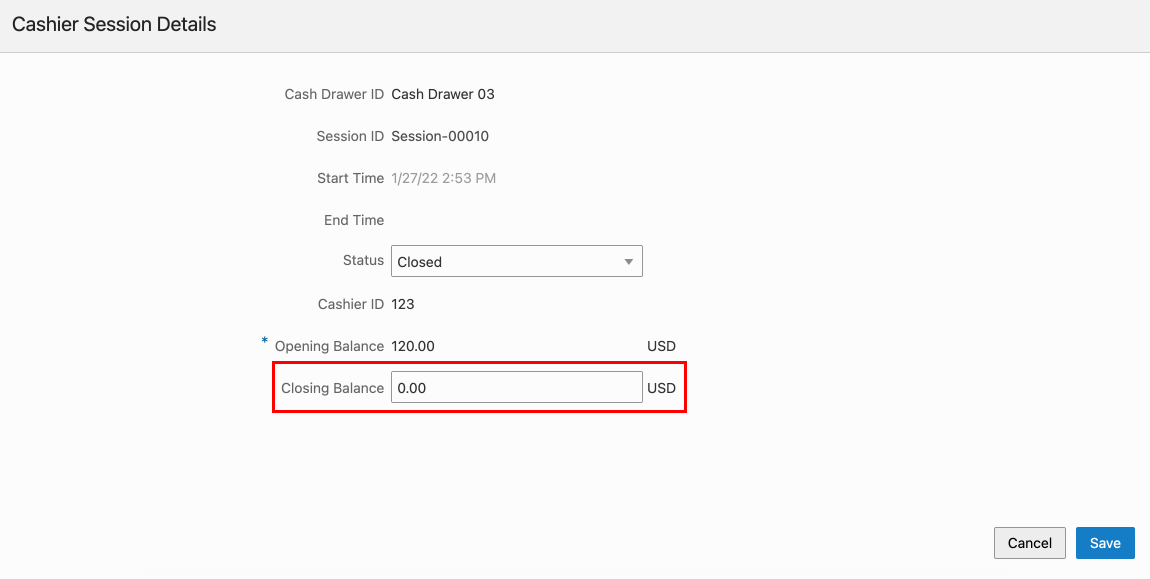Click the USD label beside Opening Balance

(x=661, y=346)
